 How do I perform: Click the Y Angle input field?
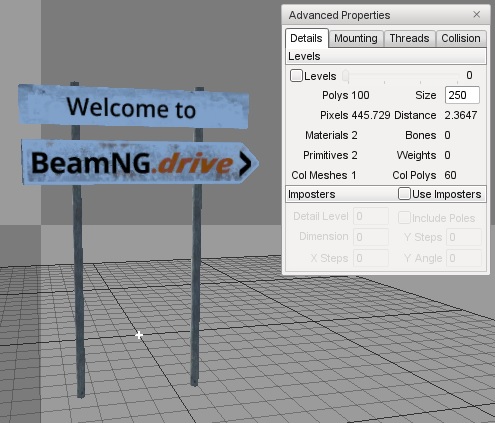click(x=464, y=258)
